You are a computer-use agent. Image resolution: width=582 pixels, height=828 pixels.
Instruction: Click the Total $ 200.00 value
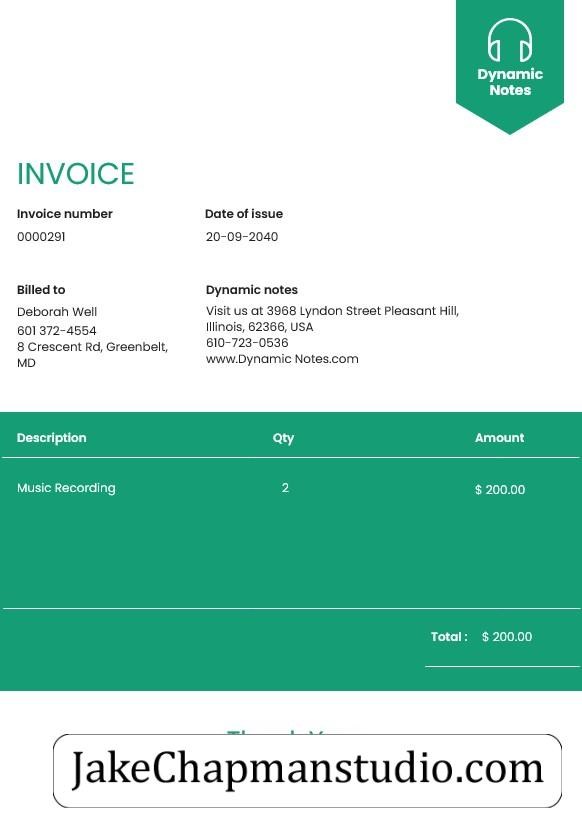(506, 636)
